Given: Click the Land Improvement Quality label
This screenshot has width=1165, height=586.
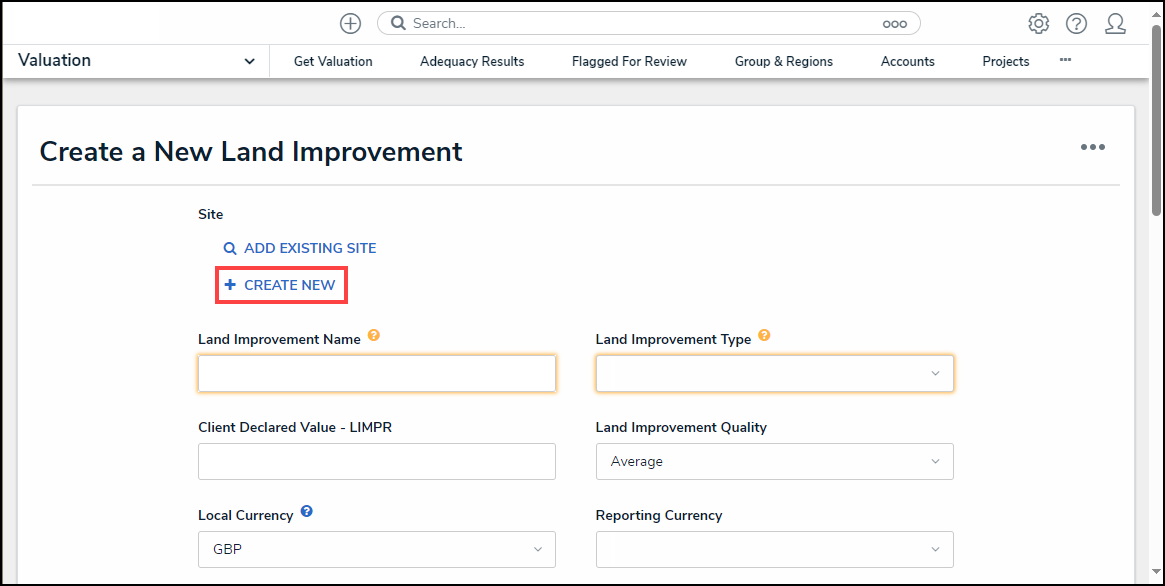Looking at the screenshot, I should tap(681, 428).
